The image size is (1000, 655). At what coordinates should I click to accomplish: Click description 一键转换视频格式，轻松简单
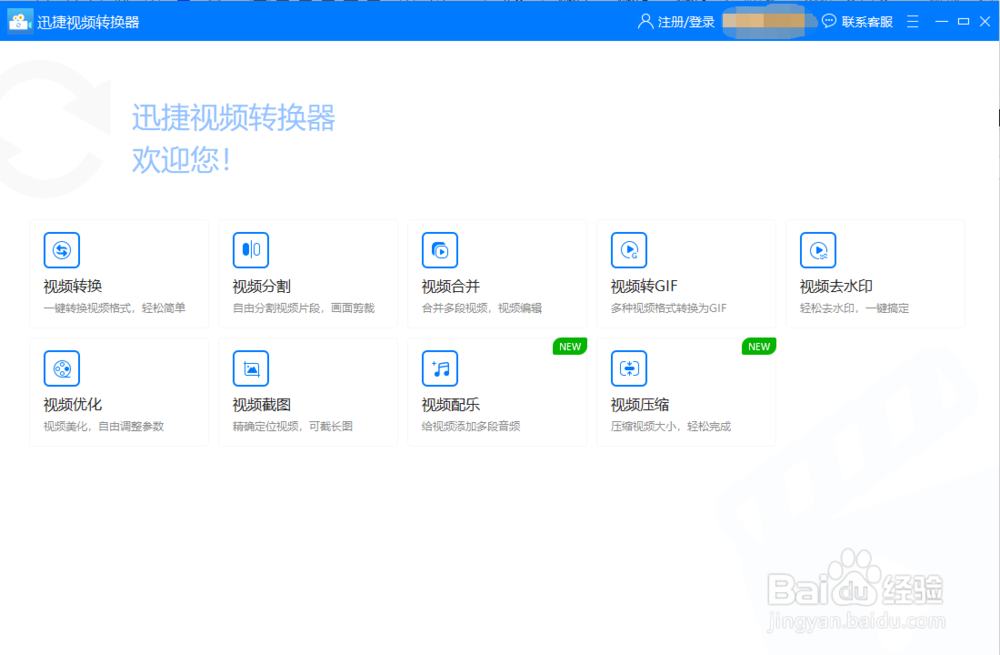115,308
